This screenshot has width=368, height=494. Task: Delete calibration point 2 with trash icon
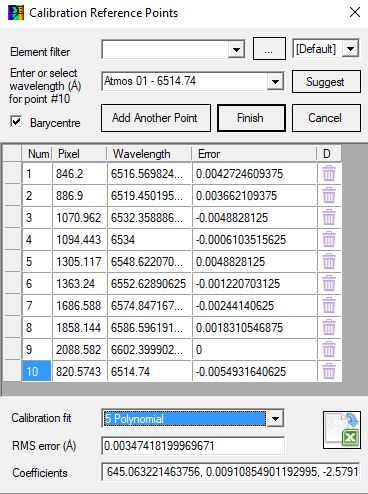tap(329, 196)
